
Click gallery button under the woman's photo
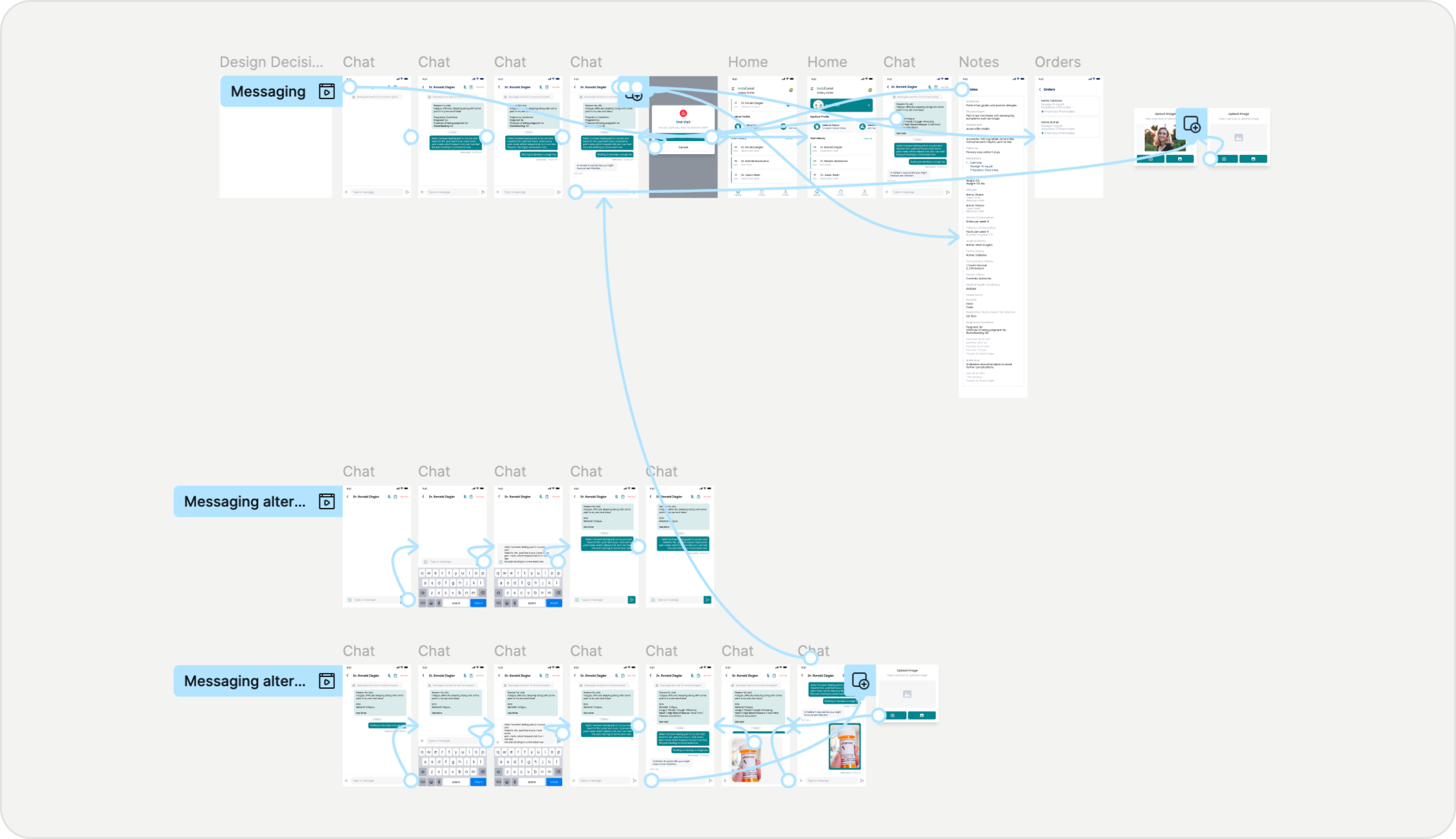pos(1179,159)
